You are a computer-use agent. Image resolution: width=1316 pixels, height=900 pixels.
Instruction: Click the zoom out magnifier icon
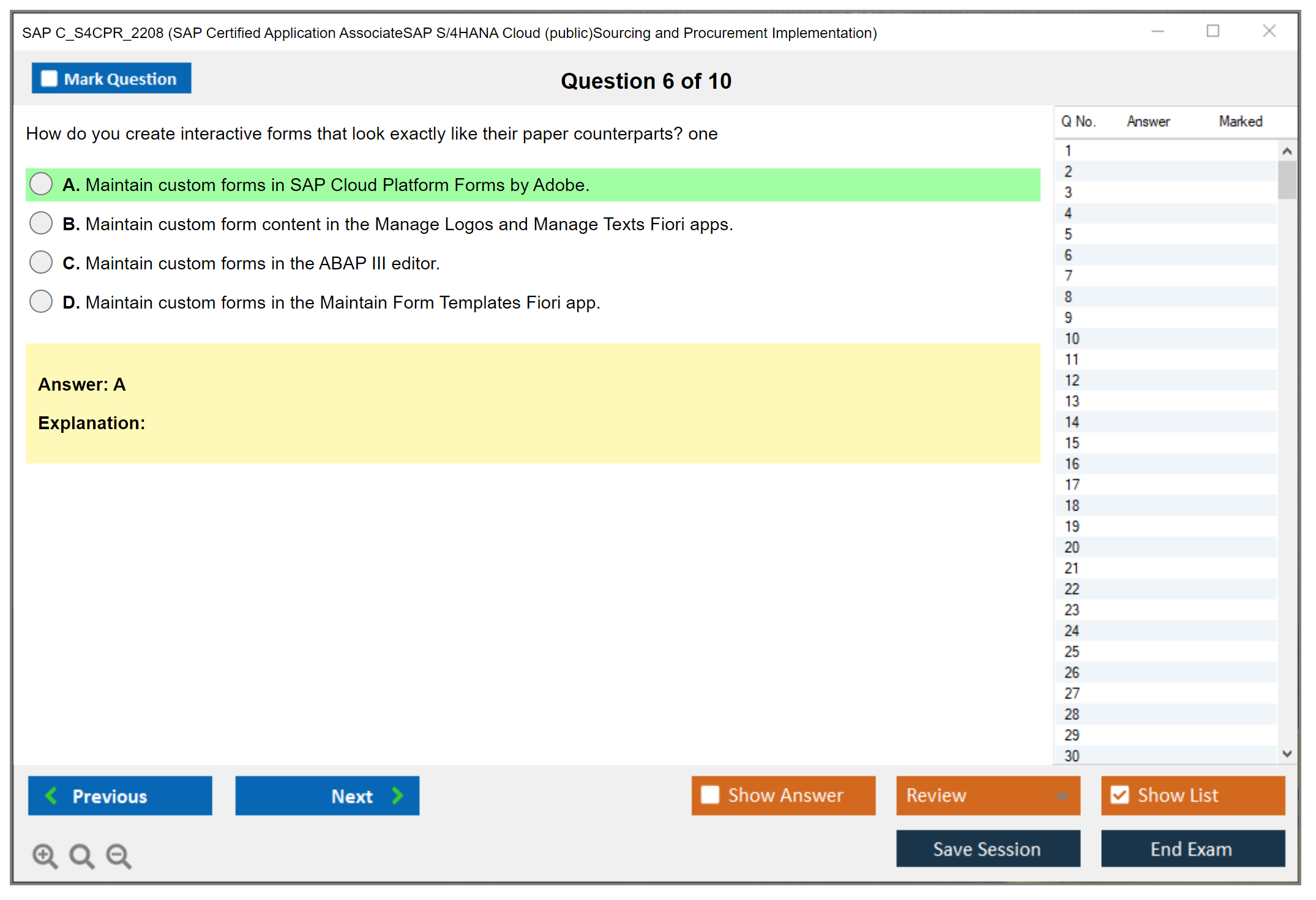pyautogui.click(x=119, y=855)
